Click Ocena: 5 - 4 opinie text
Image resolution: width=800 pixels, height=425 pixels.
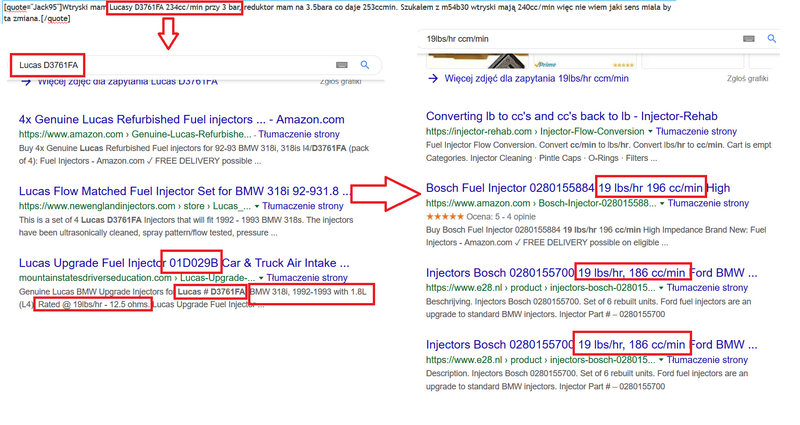[x=501, y=217]
